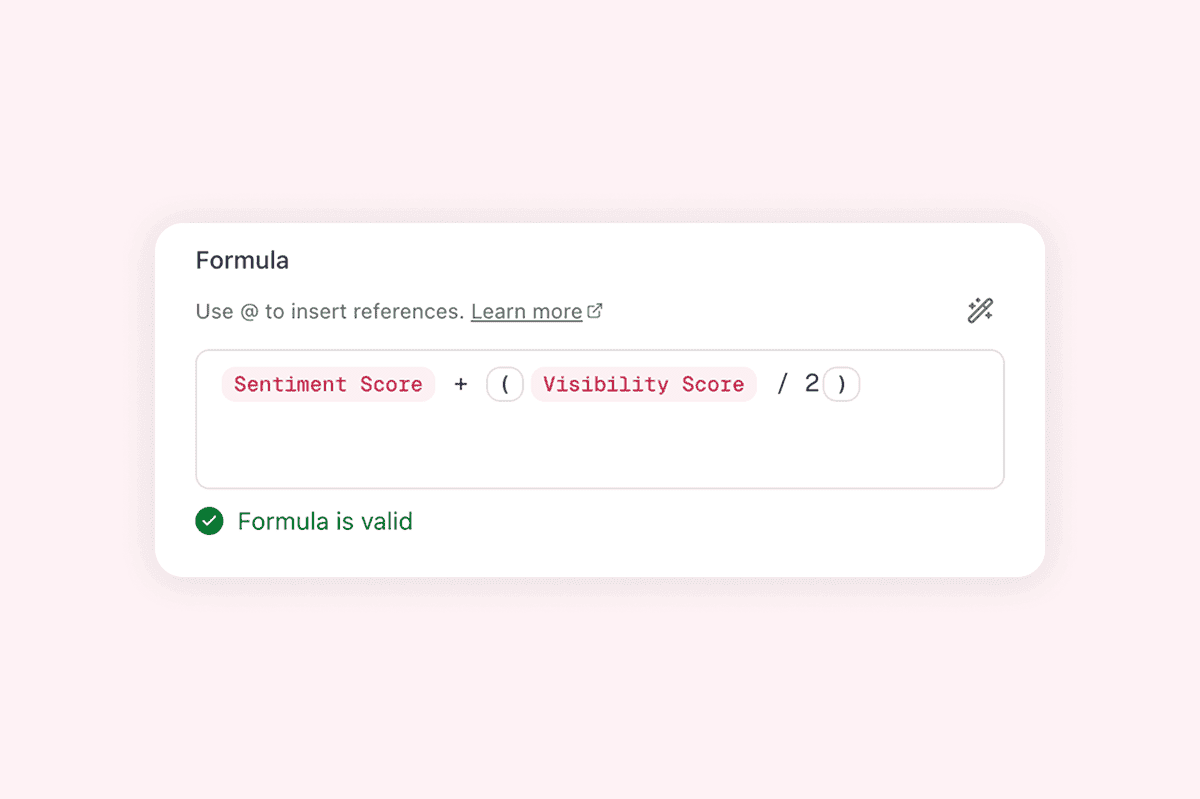Click the green checkmark validity icon
The width and height of the screenshot is (1200, 799).
click(x=209, y=521)
